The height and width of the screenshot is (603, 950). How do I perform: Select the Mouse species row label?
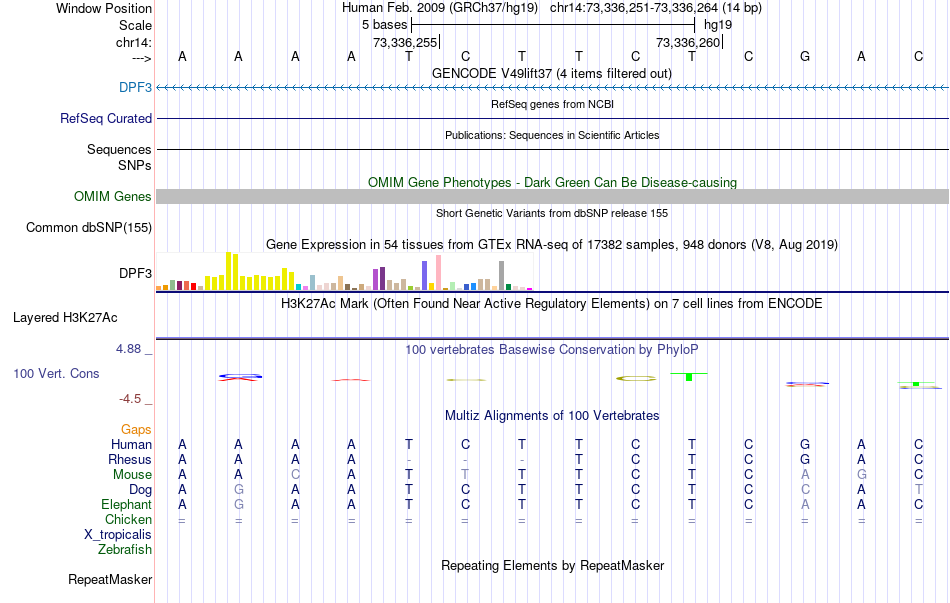[132, 475]
